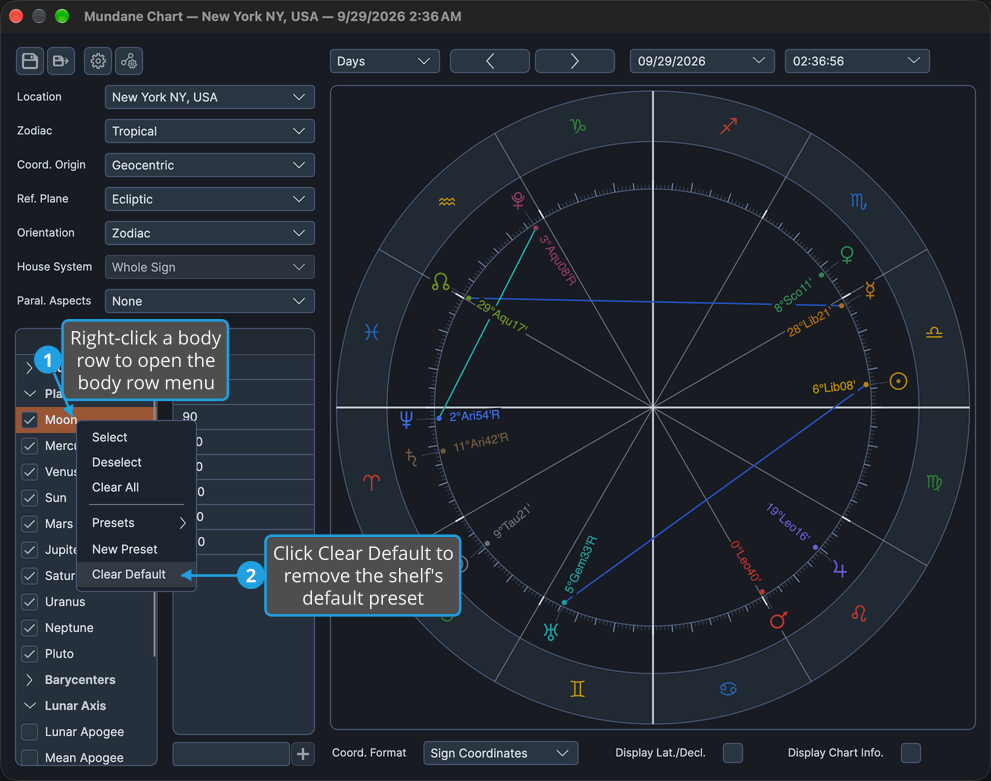The width and height of the screenshot is (991, 781).
Task: Uncheck the Mercury checkbox
Action: tap(30, 446)
